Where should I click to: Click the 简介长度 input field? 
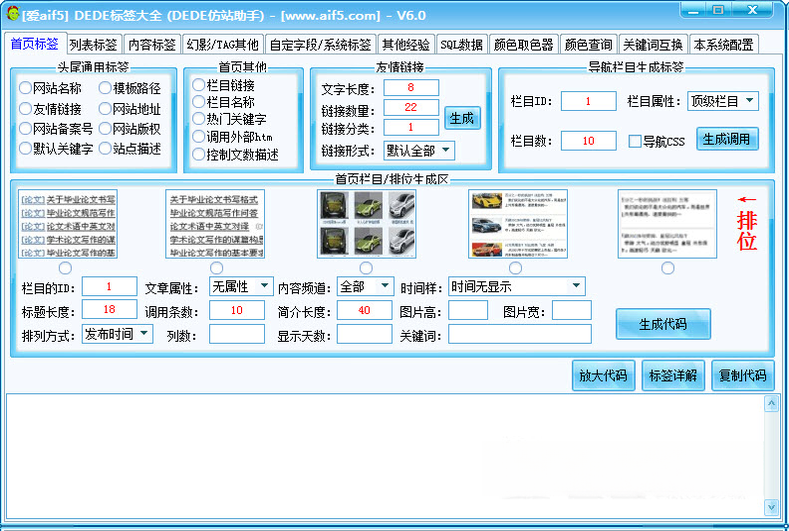(x=365, y=310)
